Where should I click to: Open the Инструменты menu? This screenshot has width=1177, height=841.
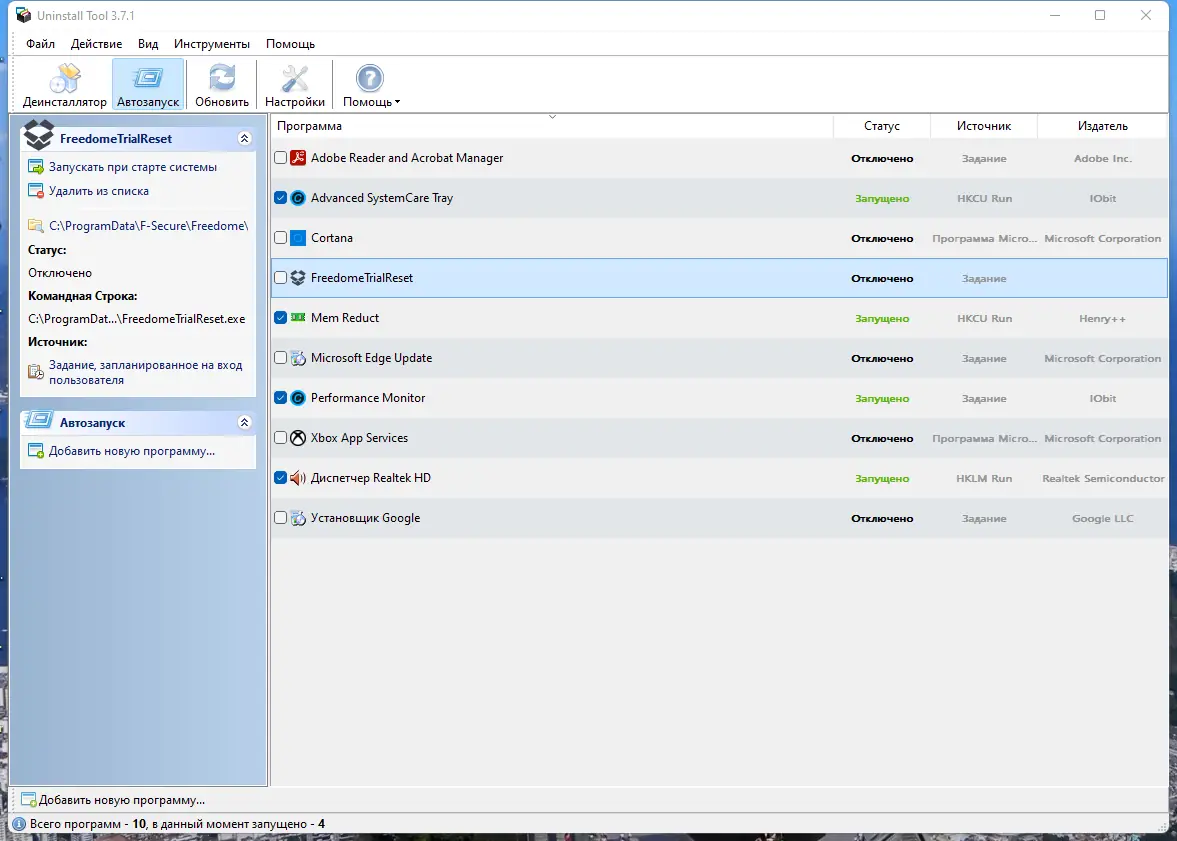tap(212, 44)
